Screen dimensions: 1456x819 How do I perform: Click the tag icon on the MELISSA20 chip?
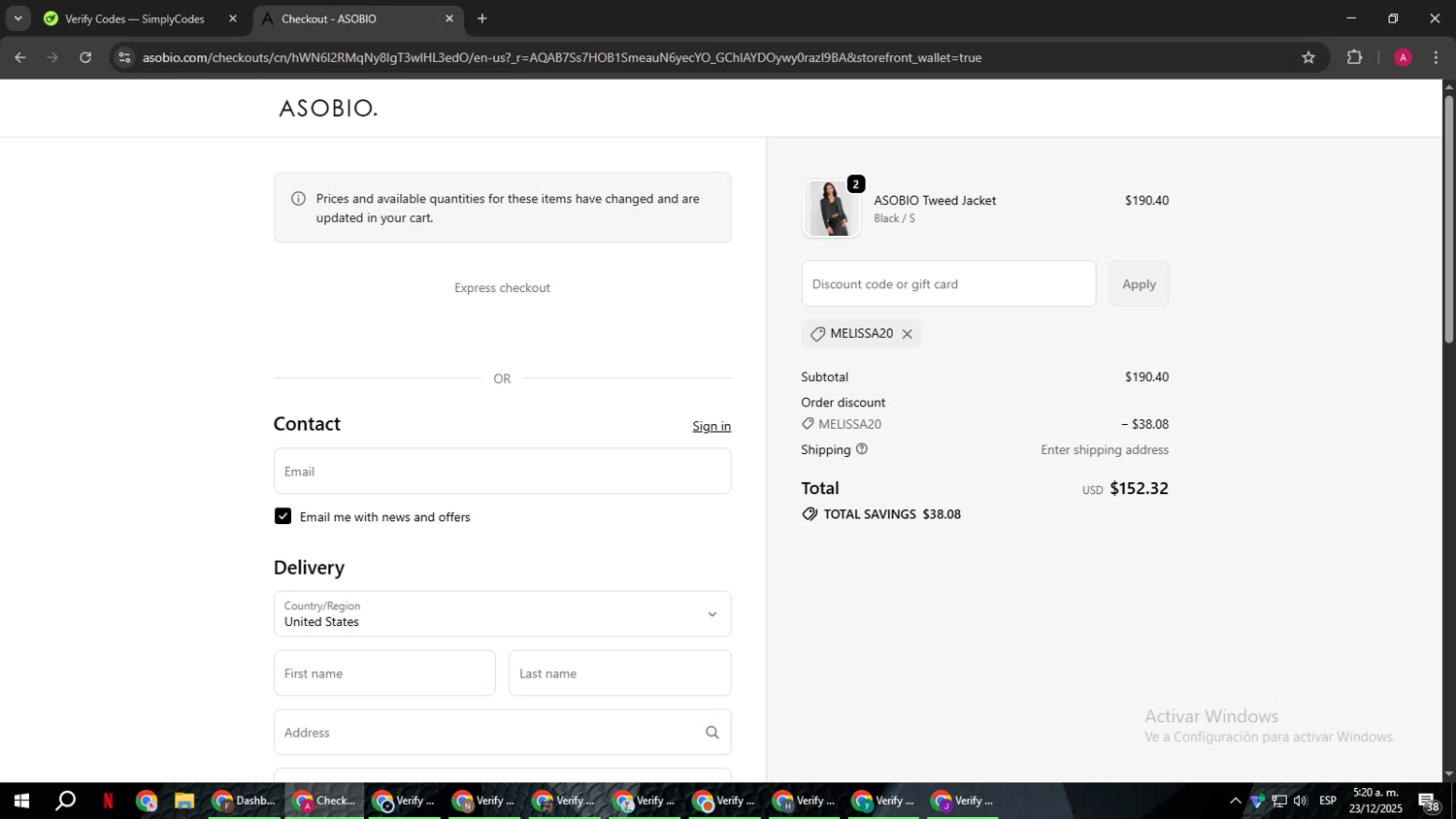click(817, 334)
